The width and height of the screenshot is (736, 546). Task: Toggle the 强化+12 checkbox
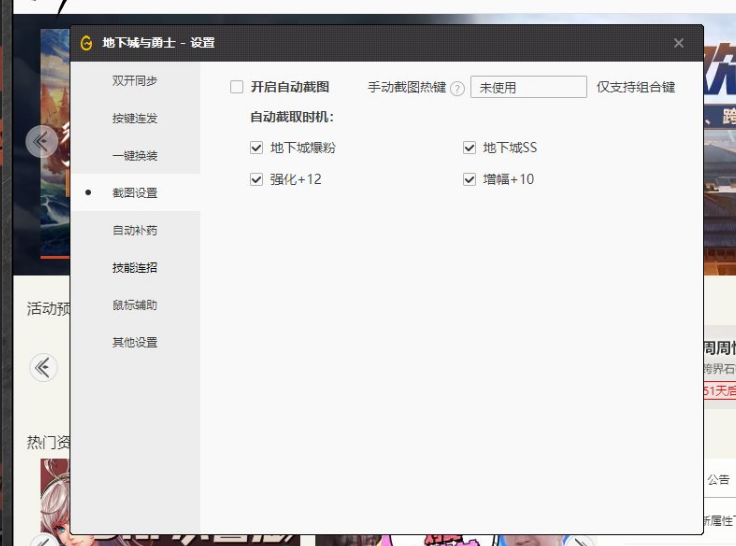pos(256,179)
